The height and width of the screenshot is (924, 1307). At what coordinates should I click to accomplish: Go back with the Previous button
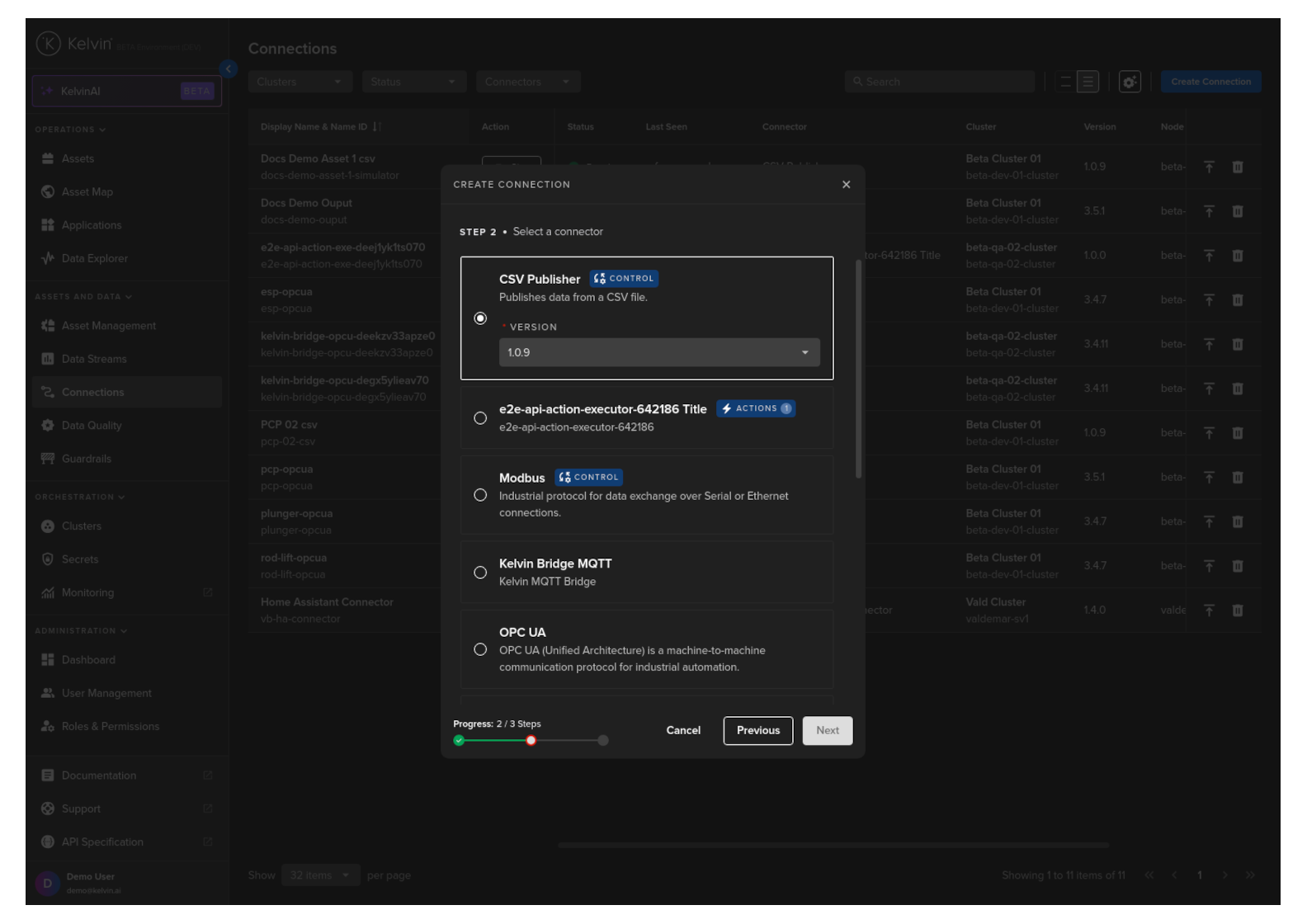coord(757,731)
